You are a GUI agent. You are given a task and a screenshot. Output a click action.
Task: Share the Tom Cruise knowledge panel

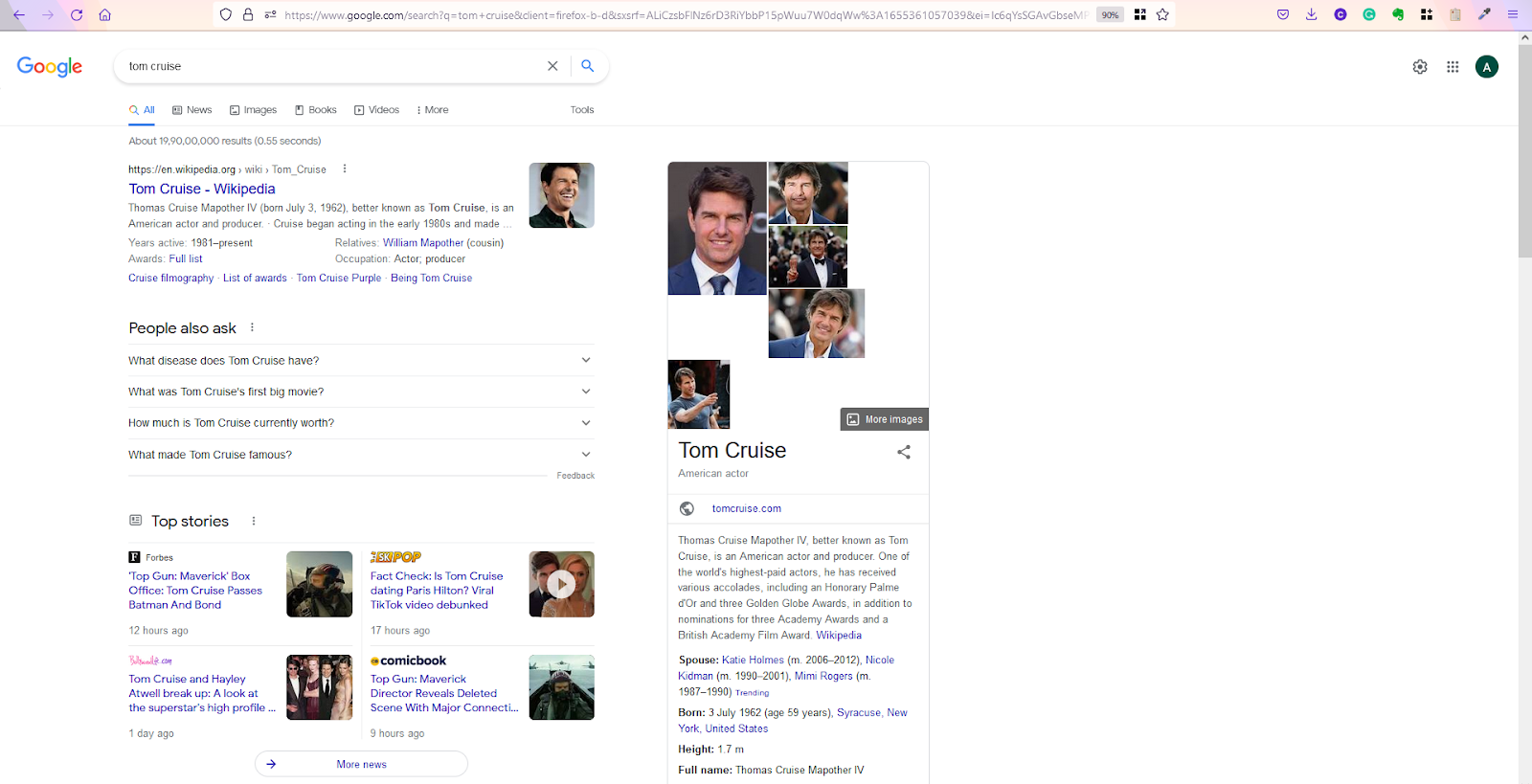pyautogui.click(x=903, y=452)
